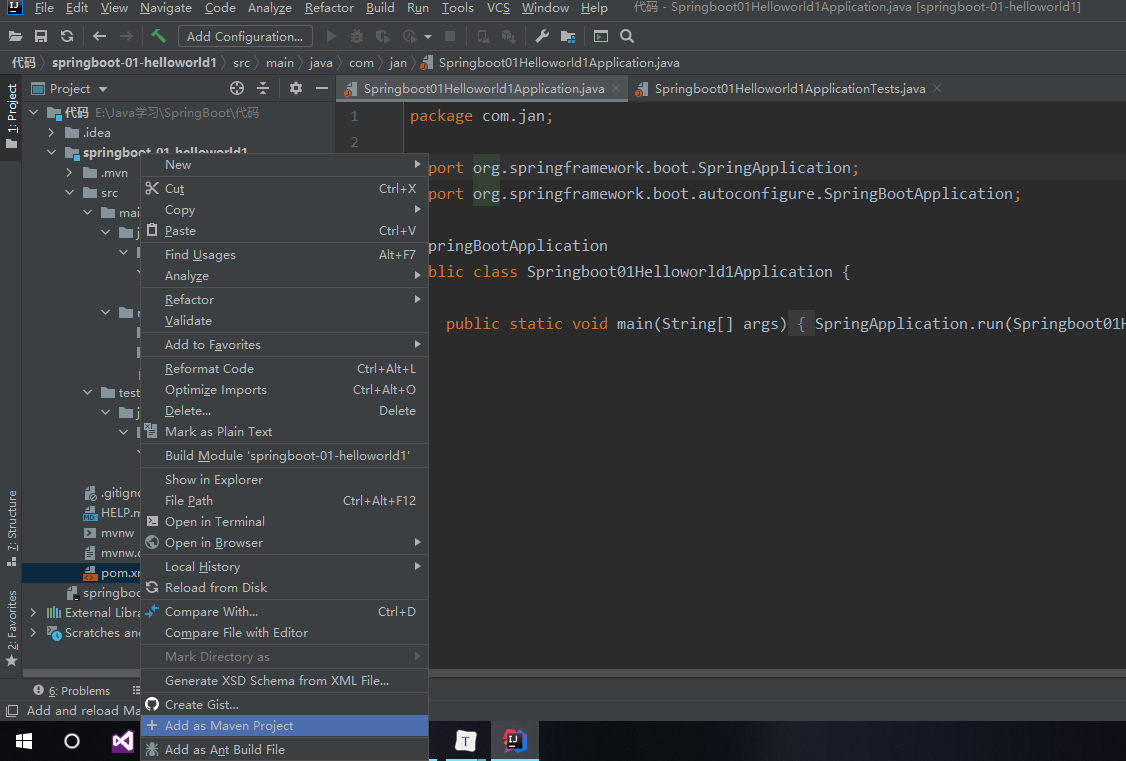Screen dimensions: 1126x761
Task: Expand the .idea folder
Action: (51, 133)
